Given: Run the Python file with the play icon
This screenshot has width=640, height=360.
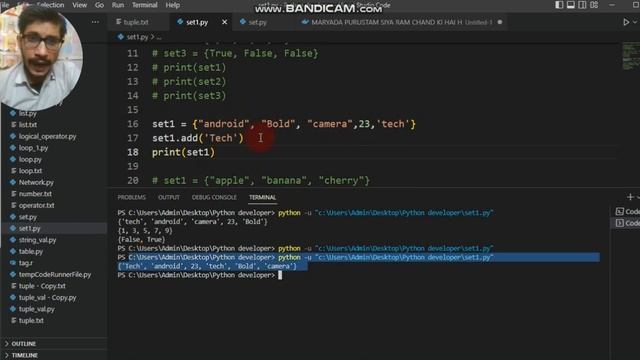Looking at the screenshot, I should click(x=626, y=22).
